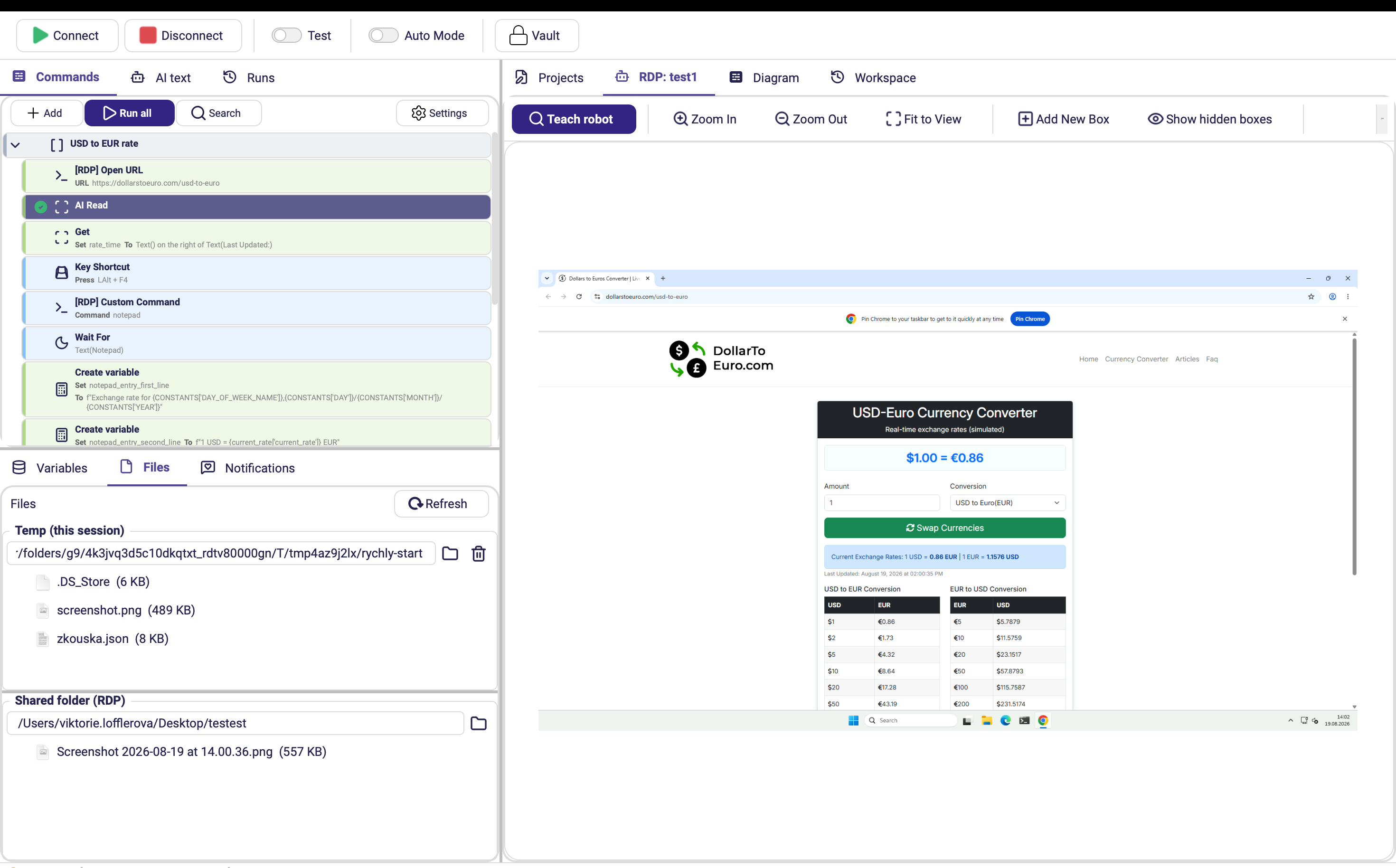The image size is (1396, 868).
Task: Click the Teach robot button
Action: pyautogui.click(x=574, y=119)
